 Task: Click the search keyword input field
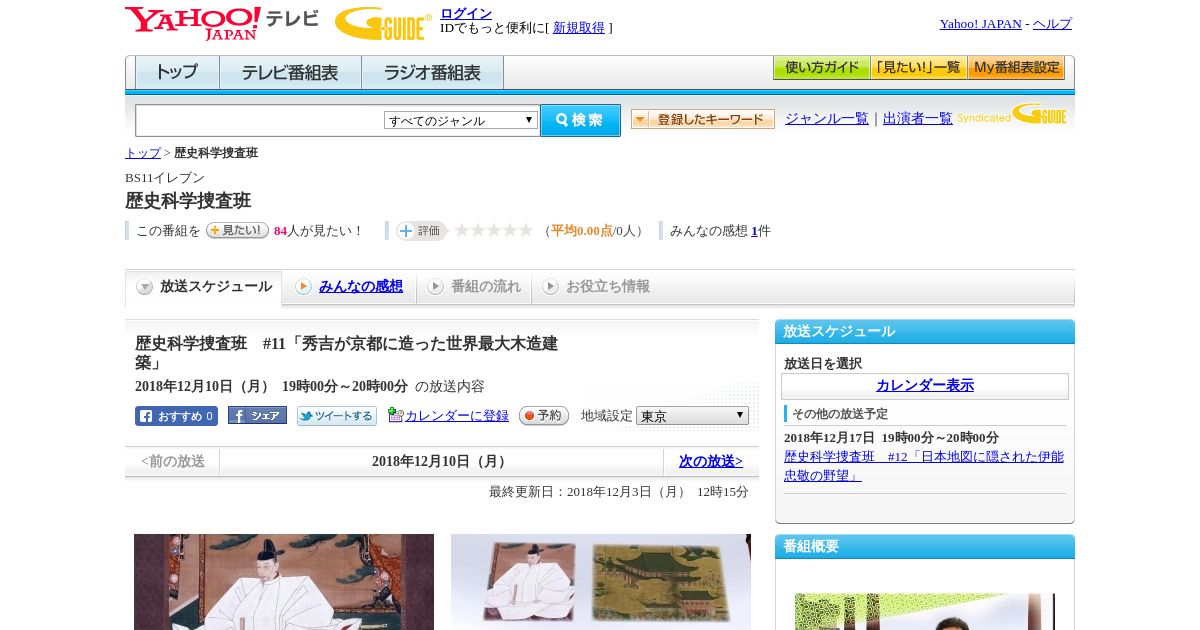click(260, 121)
